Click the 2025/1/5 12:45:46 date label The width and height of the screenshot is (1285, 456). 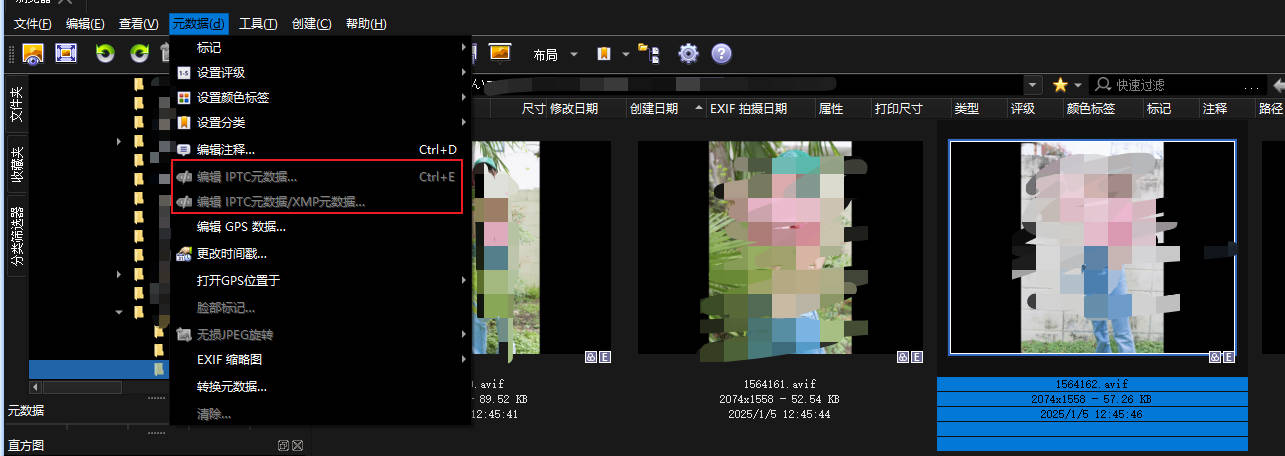click(x=1092, y=413)
